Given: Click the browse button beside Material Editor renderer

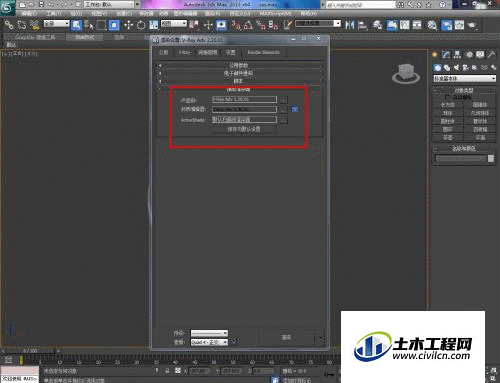Looking at the screenshot, I should [x=283, y=110].
